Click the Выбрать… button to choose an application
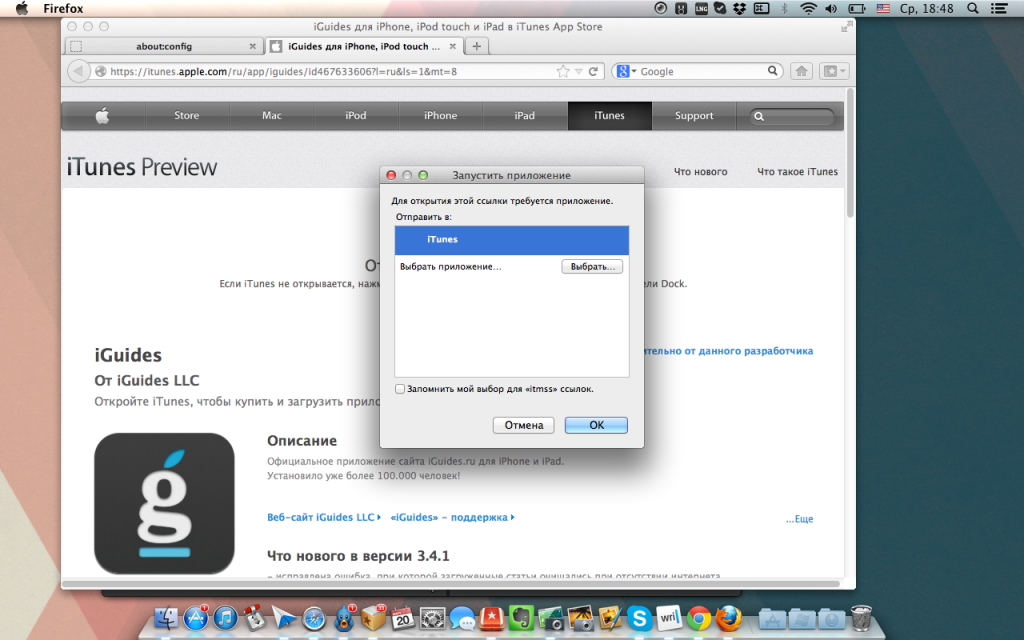Image resolution: width=1024 pixels, height=640 pixels. [x=592, y=266]
